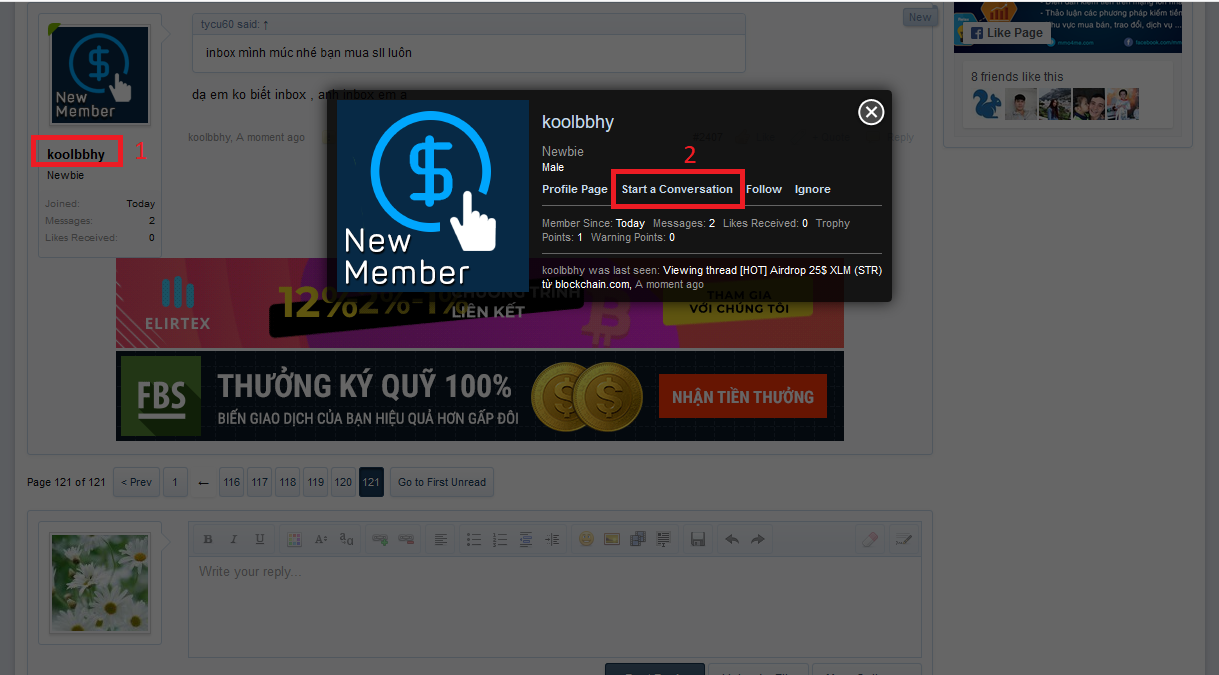Viewport: 1219px width, 675px height.
Task: Click the indent icon in the editor
Action: click(x=552, y=539)
